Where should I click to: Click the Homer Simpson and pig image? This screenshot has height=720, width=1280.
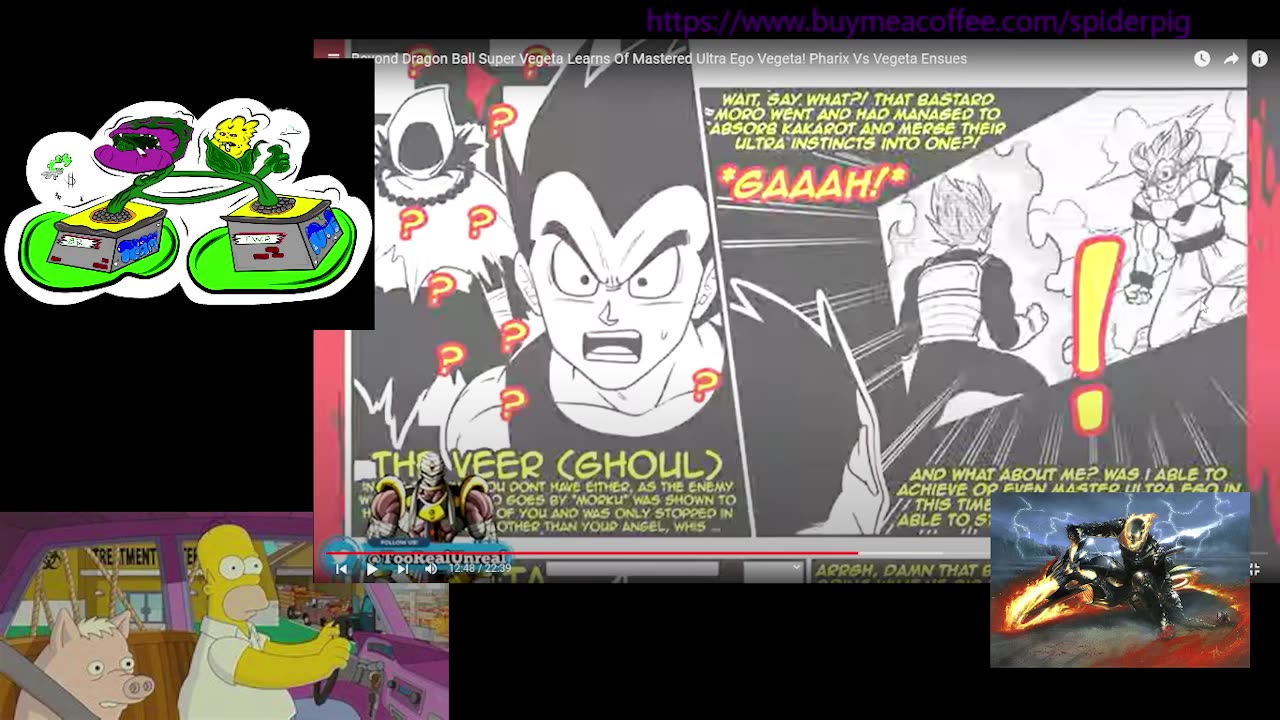[224, 616]
